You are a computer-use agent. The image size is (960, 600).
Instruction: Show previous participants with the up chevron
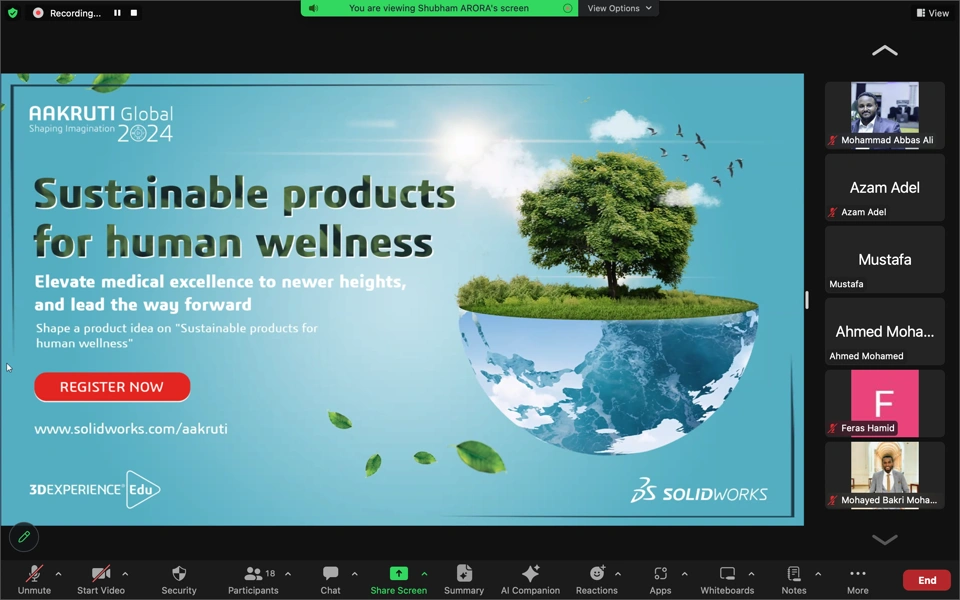[x=885, y=51]
